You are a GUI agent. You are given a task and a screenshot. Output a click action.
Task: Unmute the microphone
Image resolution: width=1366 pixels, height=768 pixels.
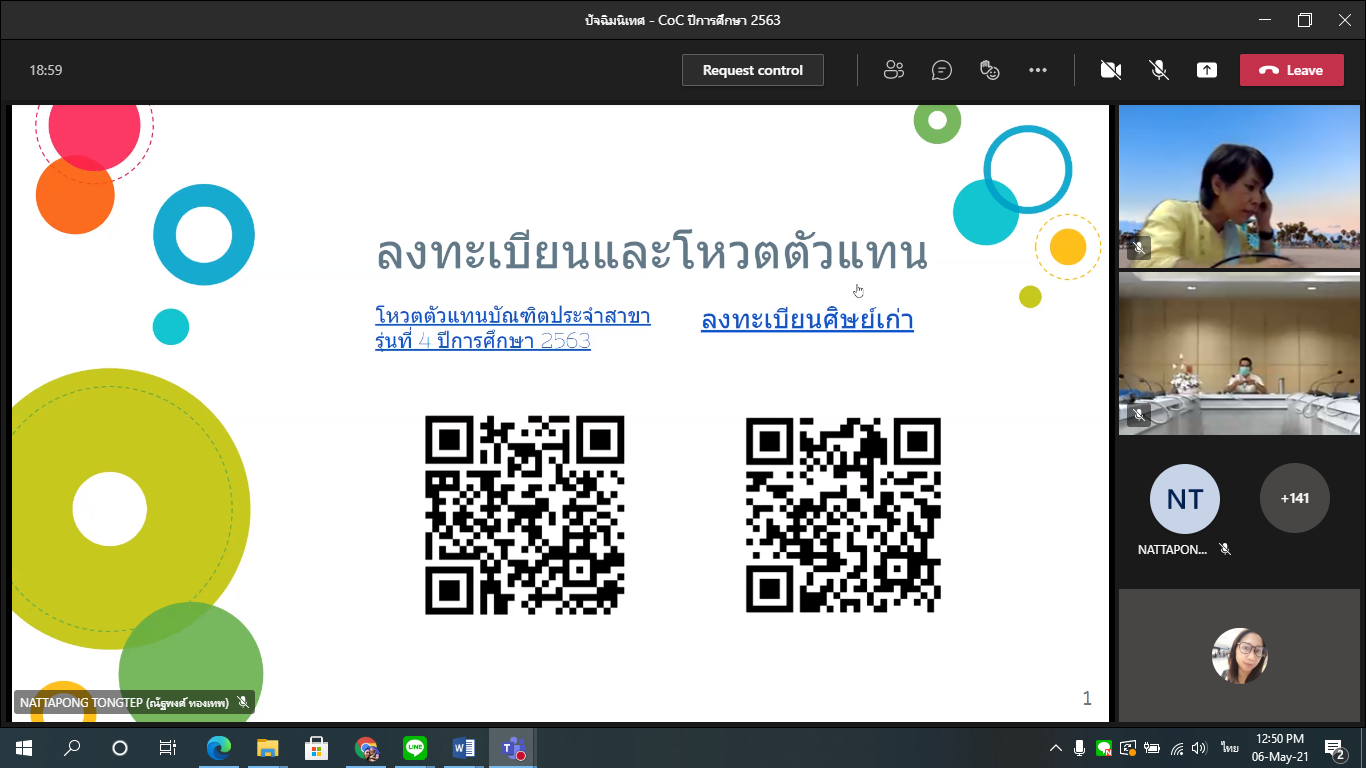click(1158, 70)
